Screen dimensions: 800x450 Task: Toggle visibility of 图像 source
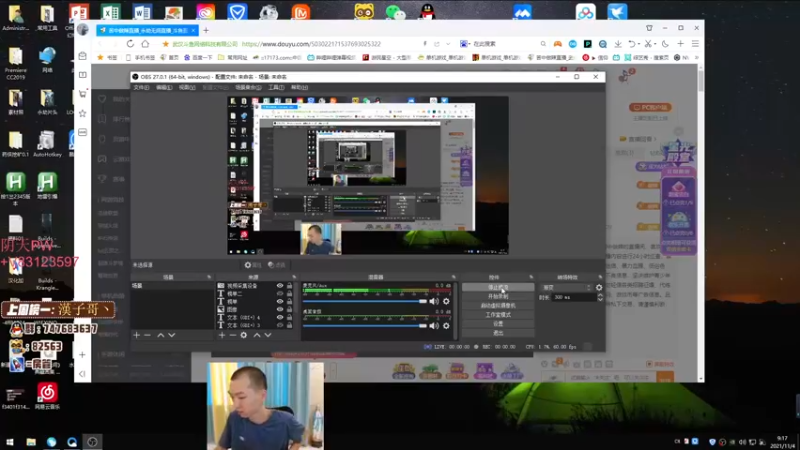point(280,309)
